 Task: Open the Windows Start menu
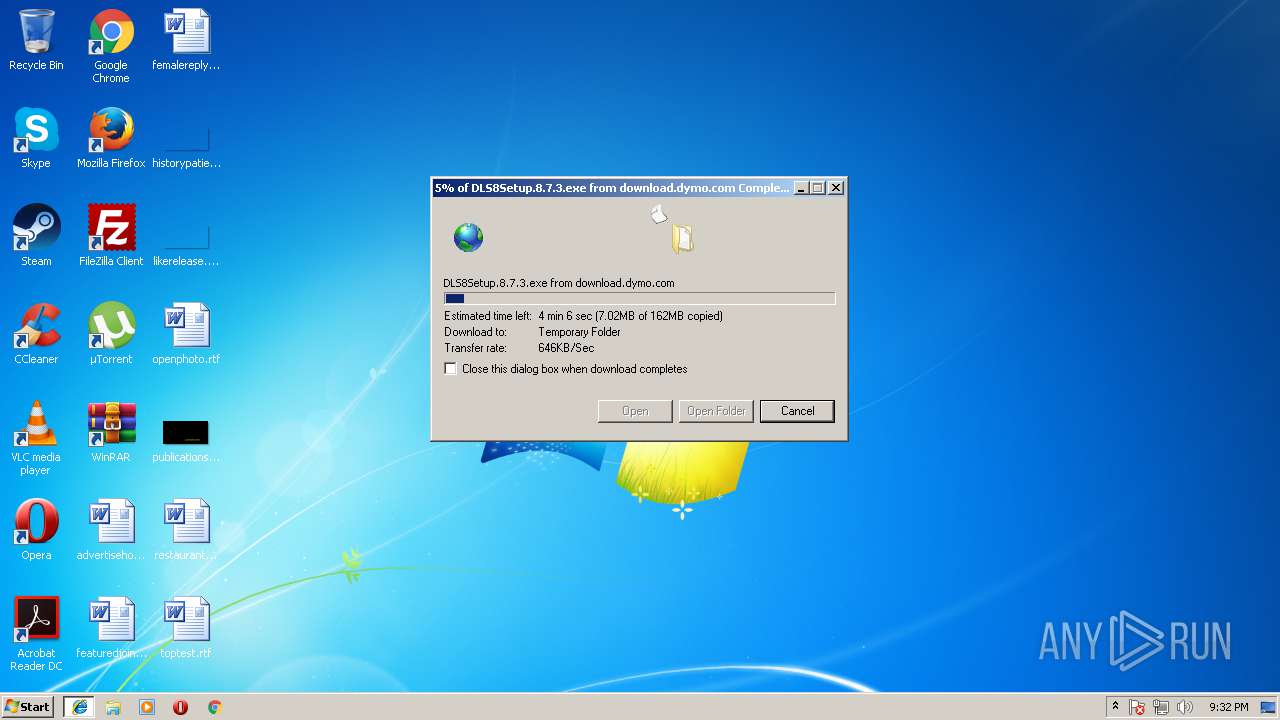[x=27, y=707]
